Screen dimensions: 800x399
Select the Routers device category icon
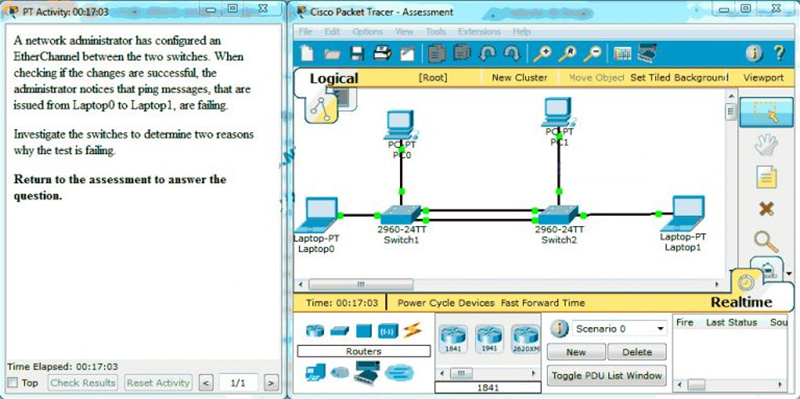pos(315,332)
